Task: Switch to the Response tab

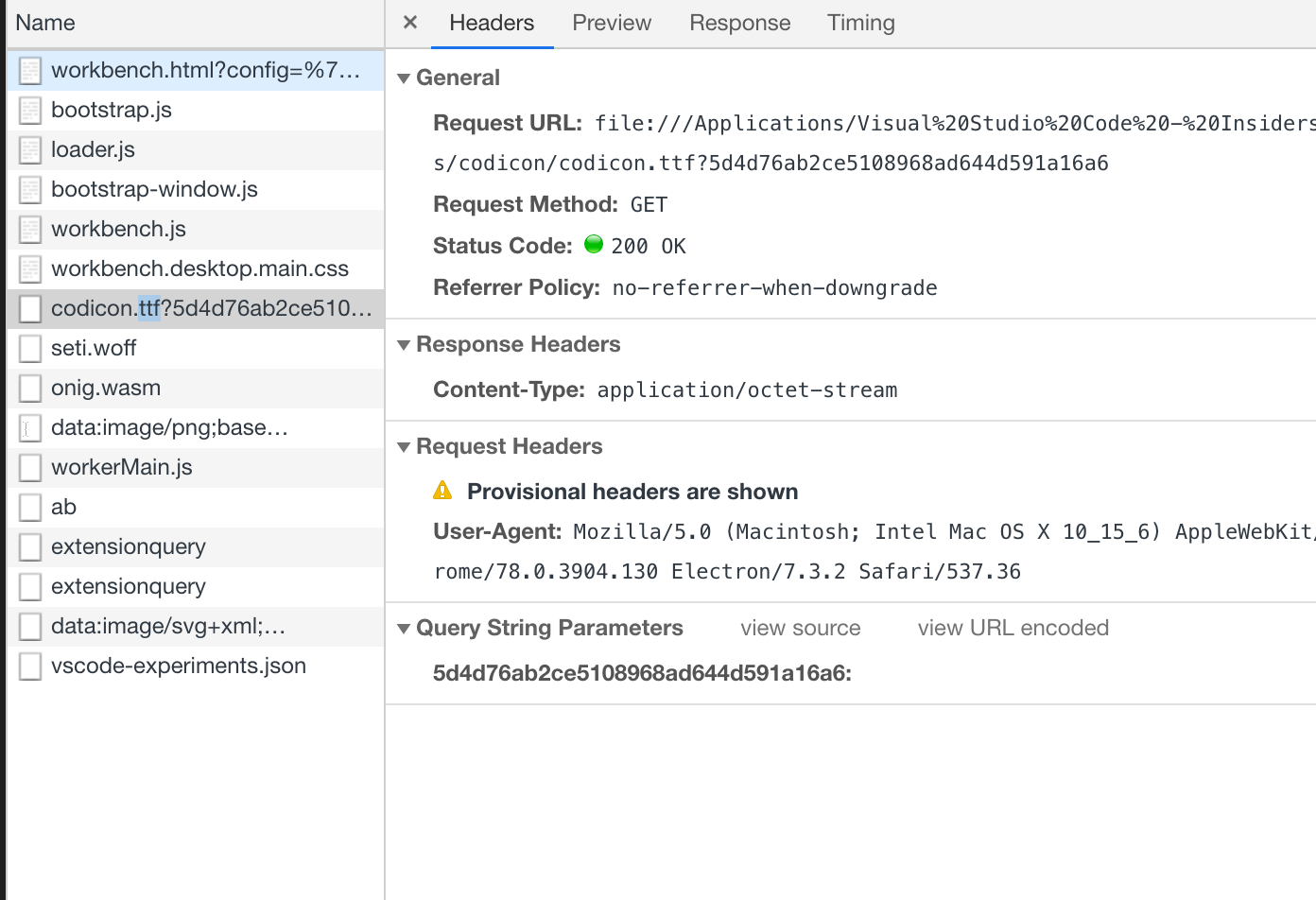Action: pos(739,23)
